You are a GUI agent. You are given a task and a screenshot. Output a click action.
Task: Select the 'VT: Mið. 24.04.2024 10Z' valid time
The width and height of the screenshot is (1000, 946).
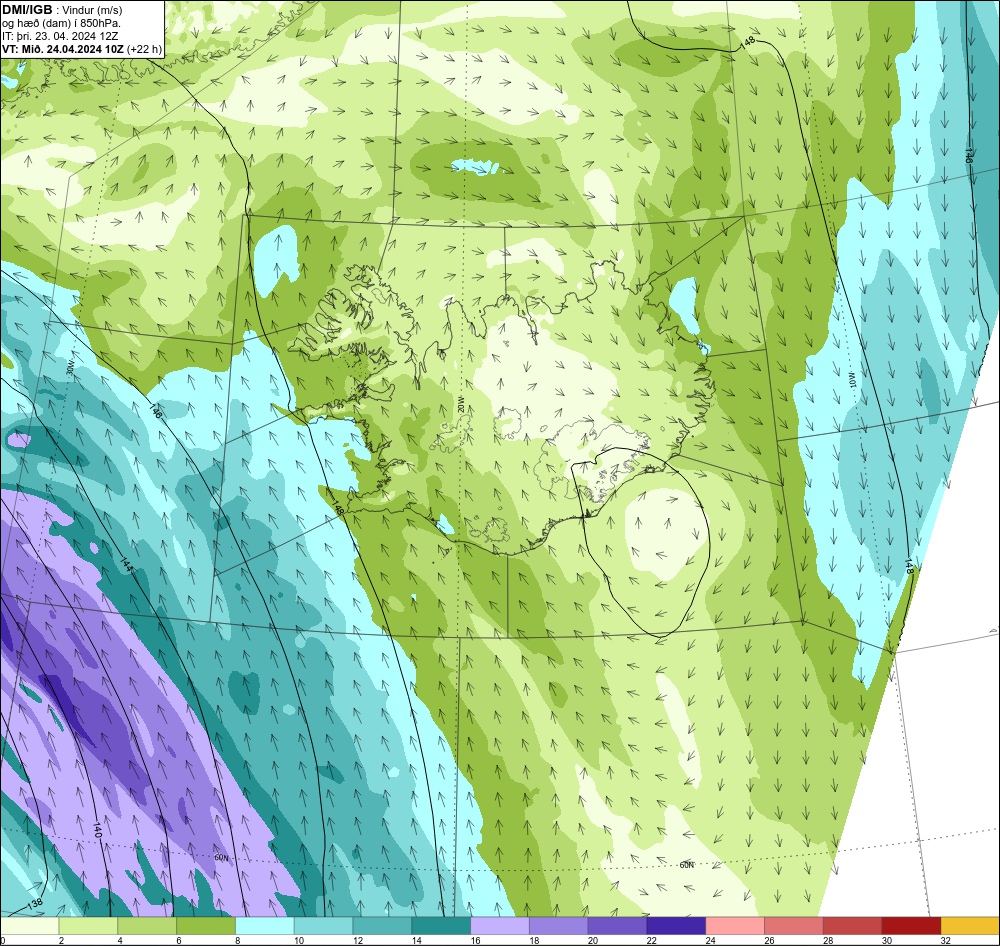(x=62, y=49)
